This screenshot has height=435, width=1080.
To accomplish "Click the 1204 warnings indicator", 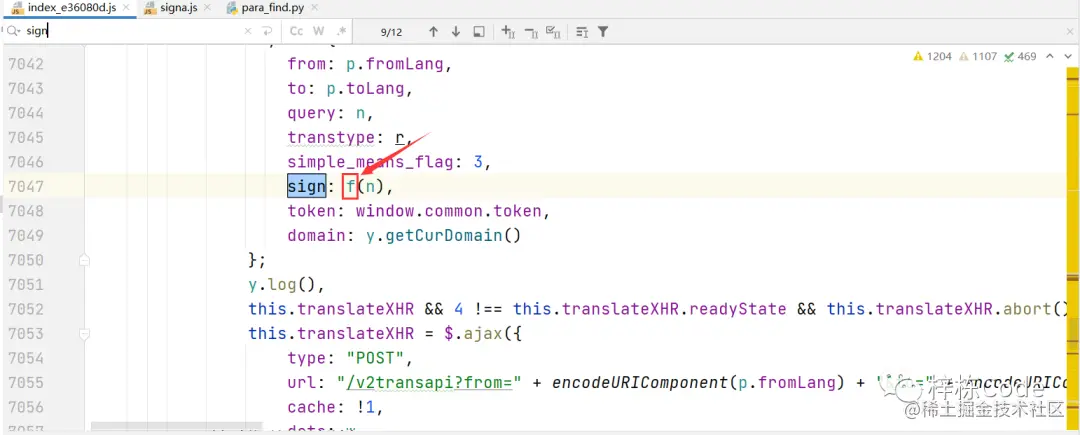I will [933, 56].
